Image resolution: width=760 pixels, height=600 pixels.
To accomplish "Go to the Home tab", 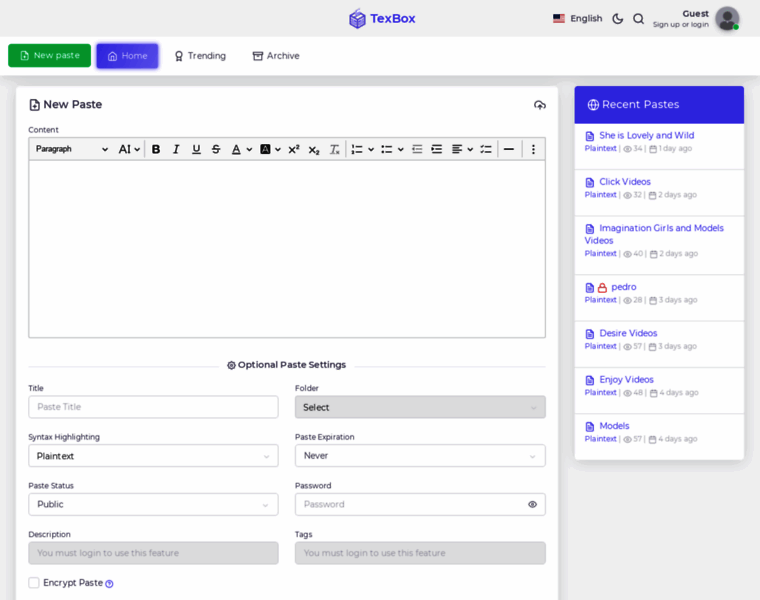I will coord(127,56).
